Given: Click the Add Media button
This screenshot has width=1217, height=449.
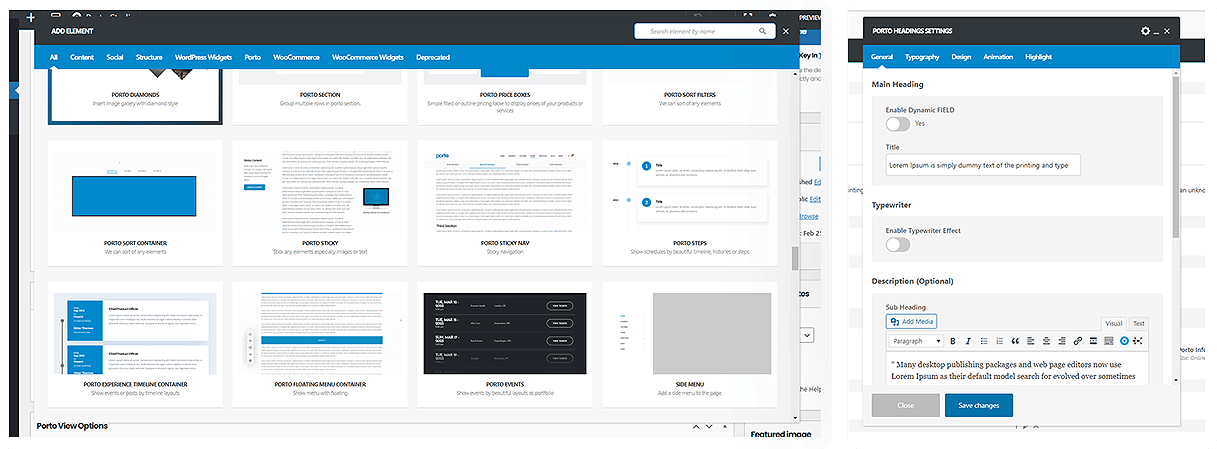Looking at the screenshot, I should click(x=911, y=321).
